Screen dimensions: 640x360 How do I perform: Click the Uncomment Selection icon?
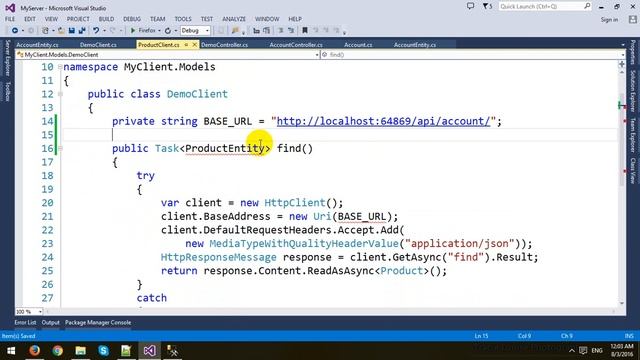click(291, 31)
